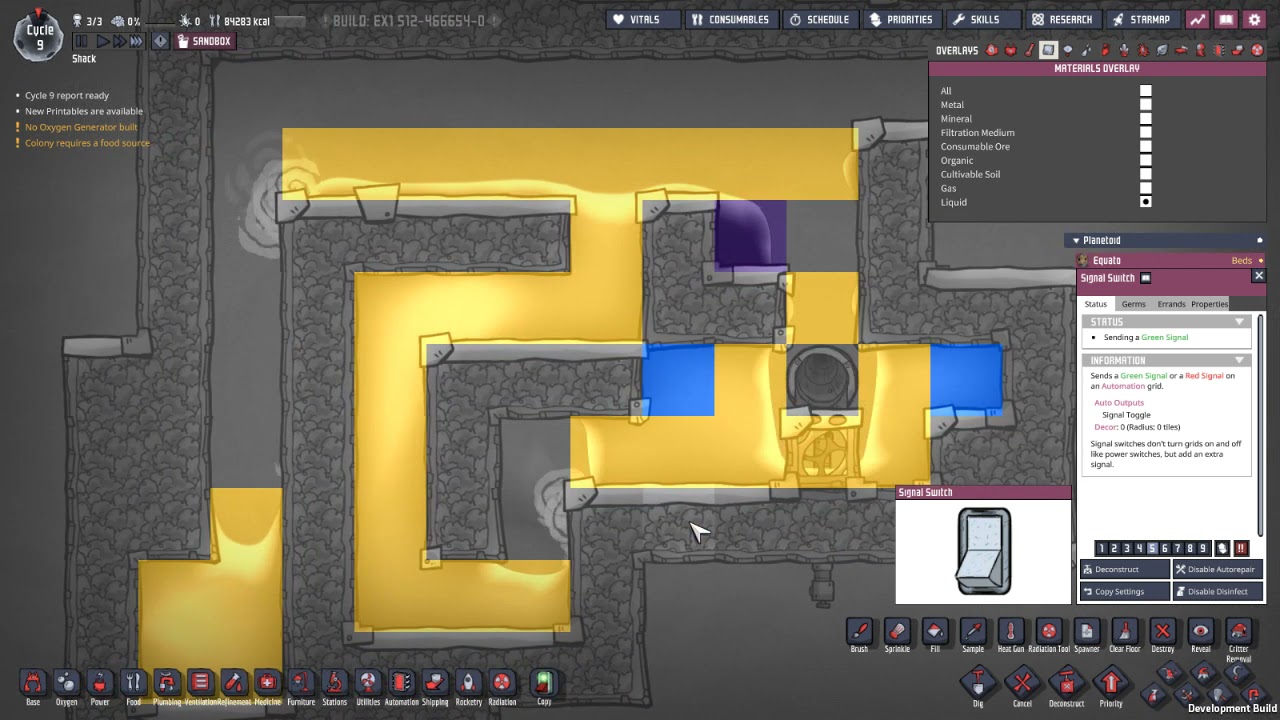Image resolution: width=1280 pixels, height=720 pixels.
Task: Switch to the Errands tab
Action: click(x=1171, y=304)
